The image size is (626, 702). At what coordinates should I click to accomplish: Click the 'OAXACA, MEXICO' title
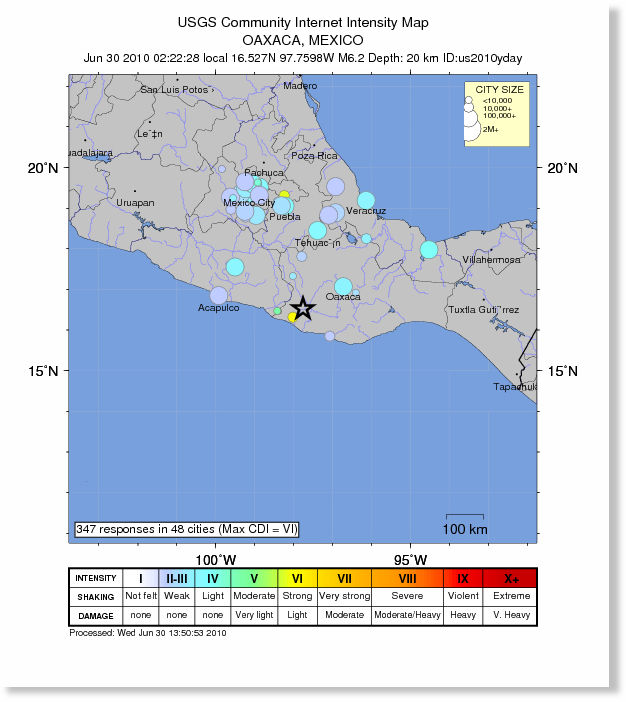tap(303, 40)
